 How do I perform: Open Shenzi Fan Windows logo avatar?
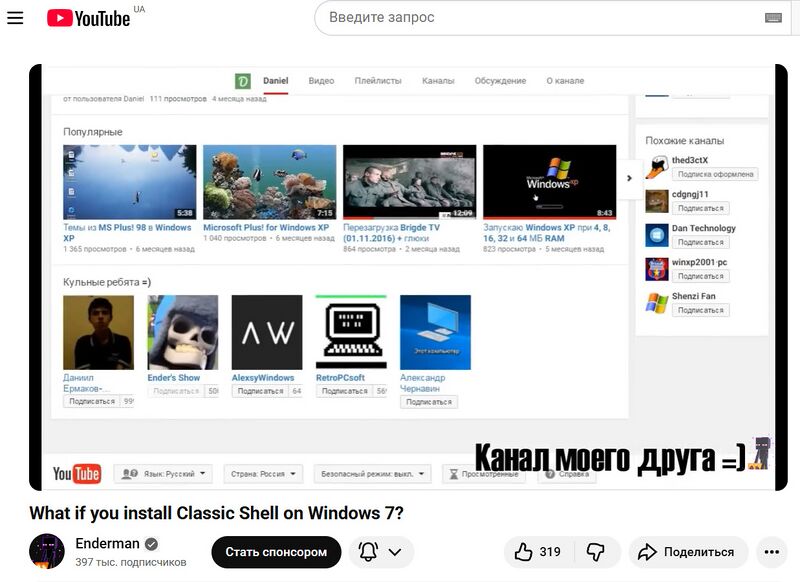pos(657,303)
